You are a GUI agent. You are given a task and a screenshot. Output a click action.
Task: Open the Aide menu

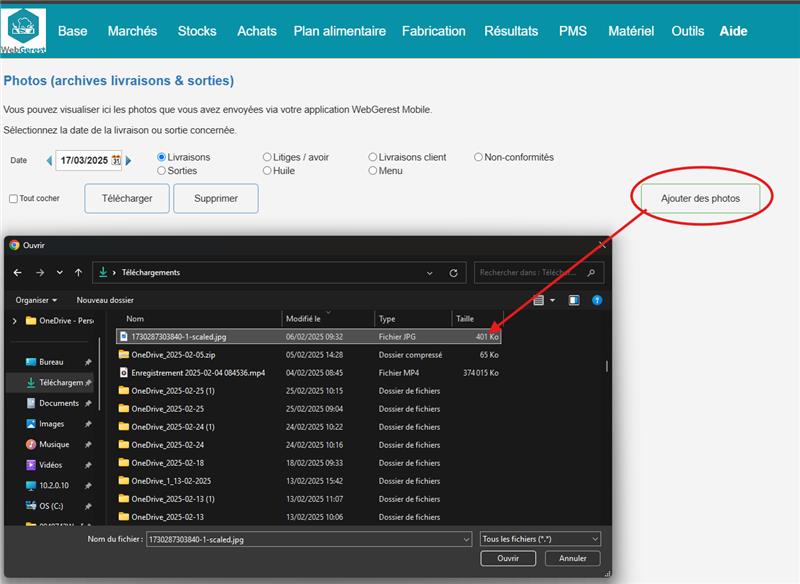pyautogui.click(x=733, y=31)
